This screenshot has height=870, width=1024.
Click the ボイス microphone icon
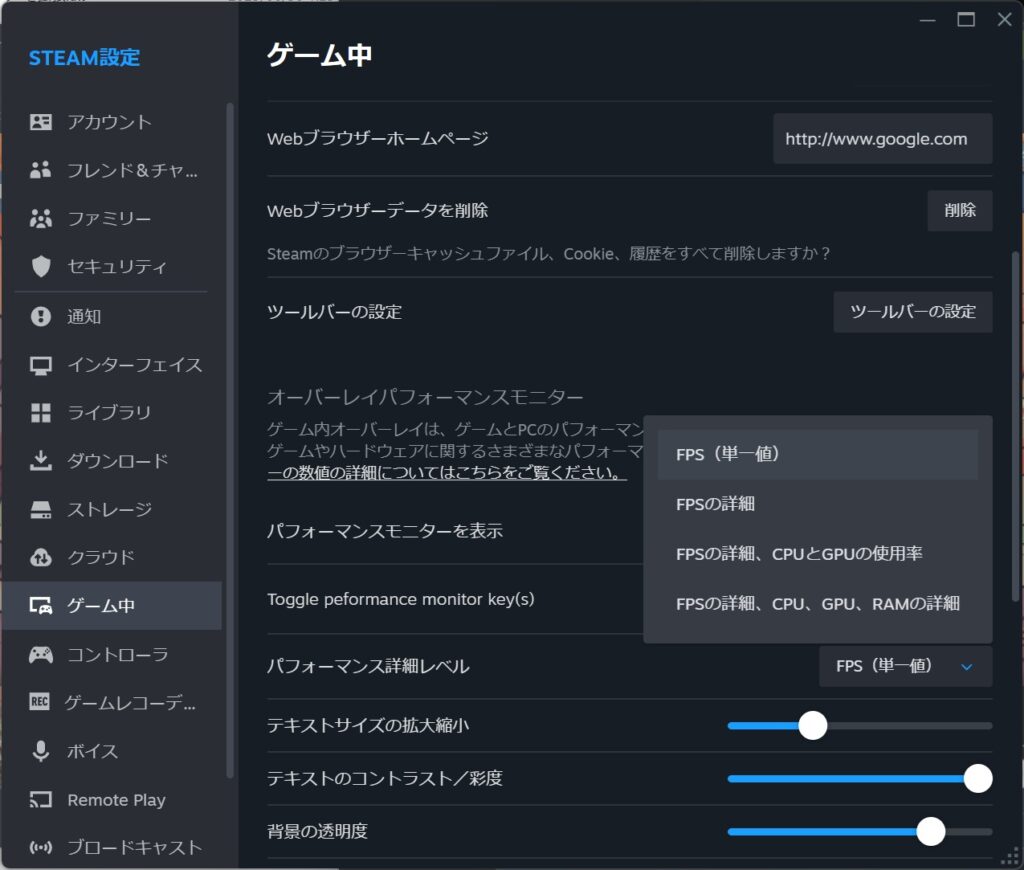[40, 751]
